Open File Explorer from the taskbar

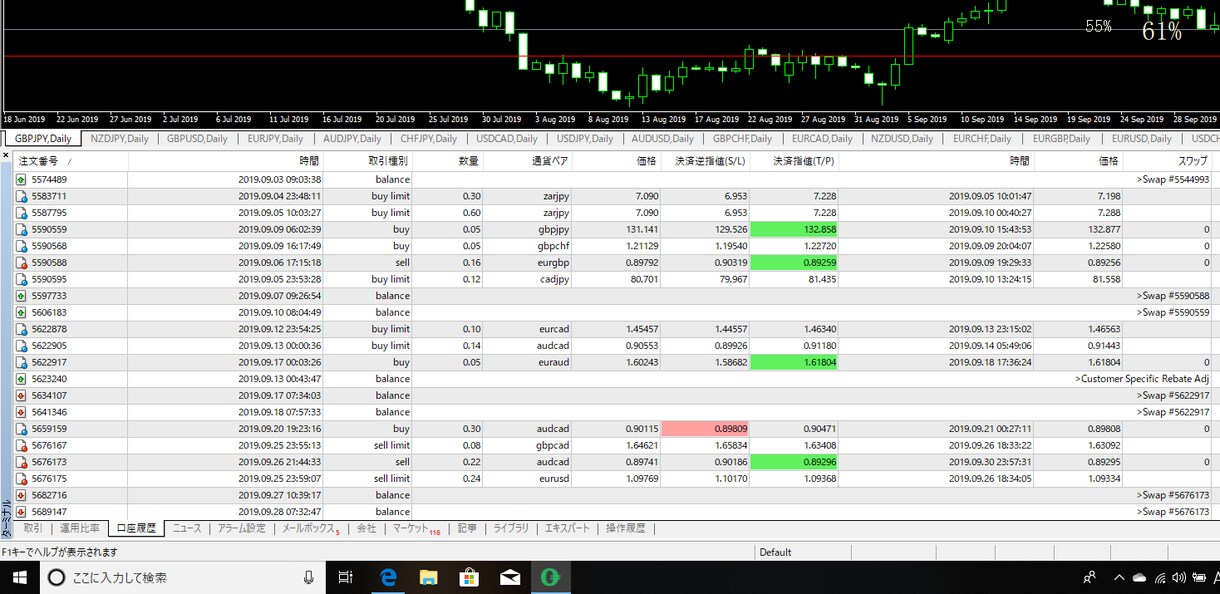(428, 577)
